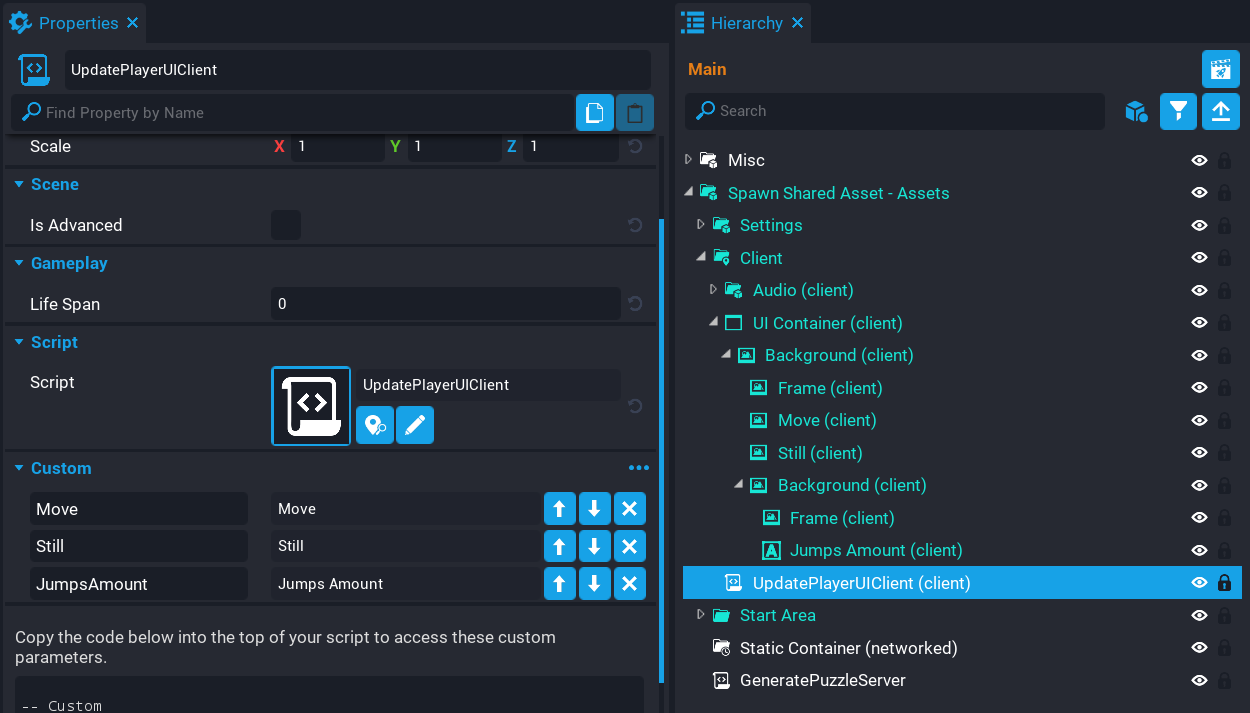This screenshot has width=1250, height=713.
Task: Enable the Is Advanced checkbox
Action: pyautogui.click(x=286, y=225)
